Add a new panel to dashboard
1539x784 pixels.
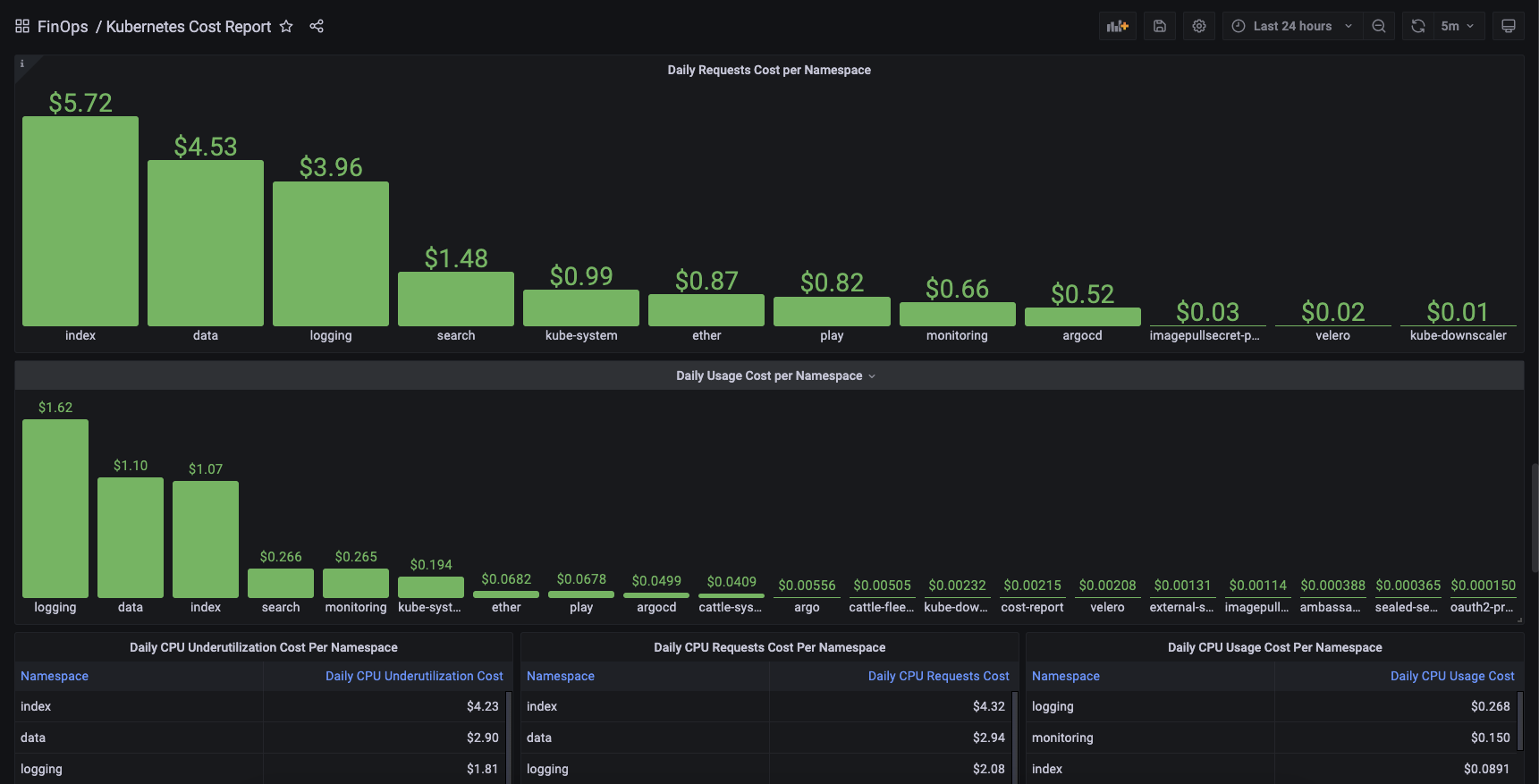pyautogui.click(x=1118, y=26)
